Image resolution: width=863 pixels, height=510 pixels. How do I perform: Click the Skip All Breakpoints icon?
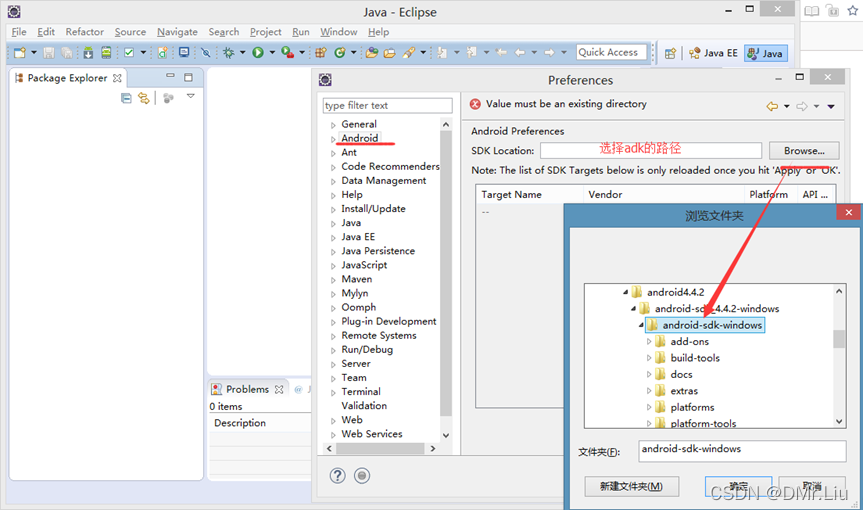[x=206, y=53]
